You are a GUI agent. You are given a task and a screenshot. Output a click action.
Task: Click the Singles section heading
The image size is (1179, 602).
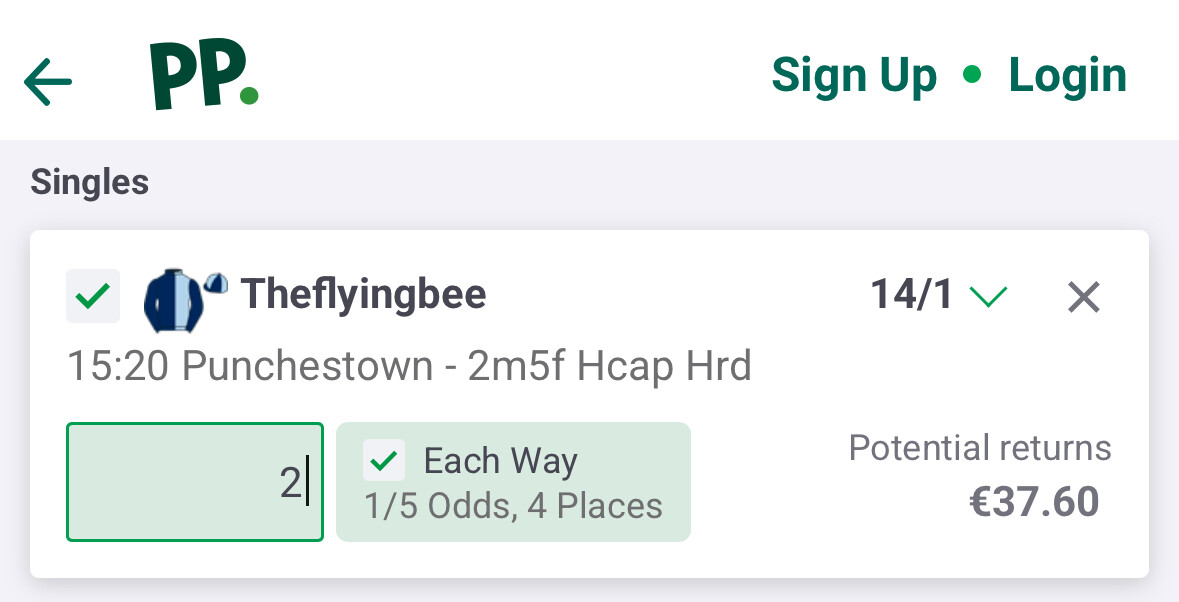(x=90, y=183)
